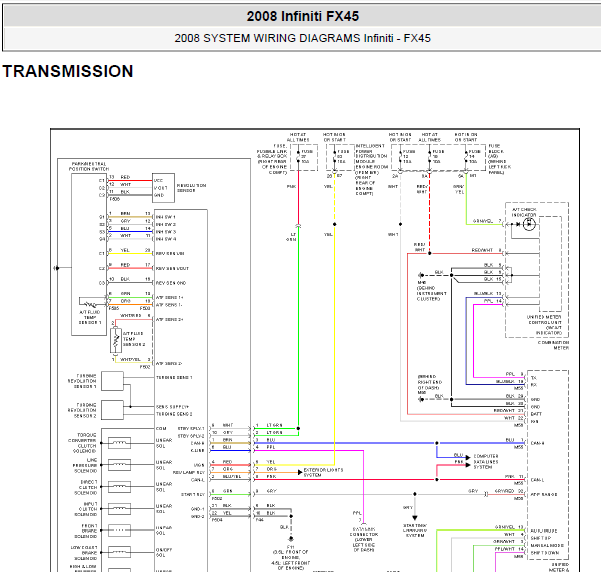This screenshot has width=601, height=572.
Task: Click the "TURBINE REVOLUTION SENSOR 1" label
Action: 82,381
